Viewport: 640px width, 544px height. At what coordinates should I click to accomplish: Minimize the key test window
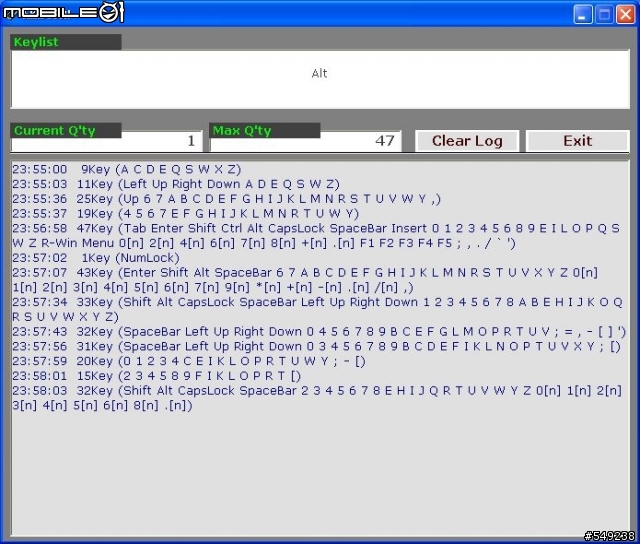pos(582,15)
